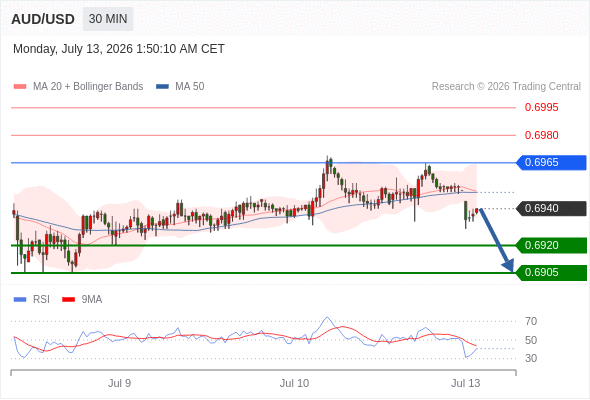The width and height of the screenshot is (590, 400).
Task: Click the black 0.6940 current price tag
Action: click(x=551, y=208)
